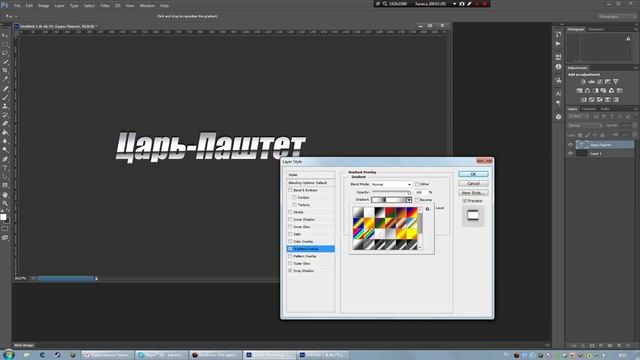This screenshot has width=640, height=360.
Task: Uncheck the Drop Shadow checkbox
Action: point(290,271)
